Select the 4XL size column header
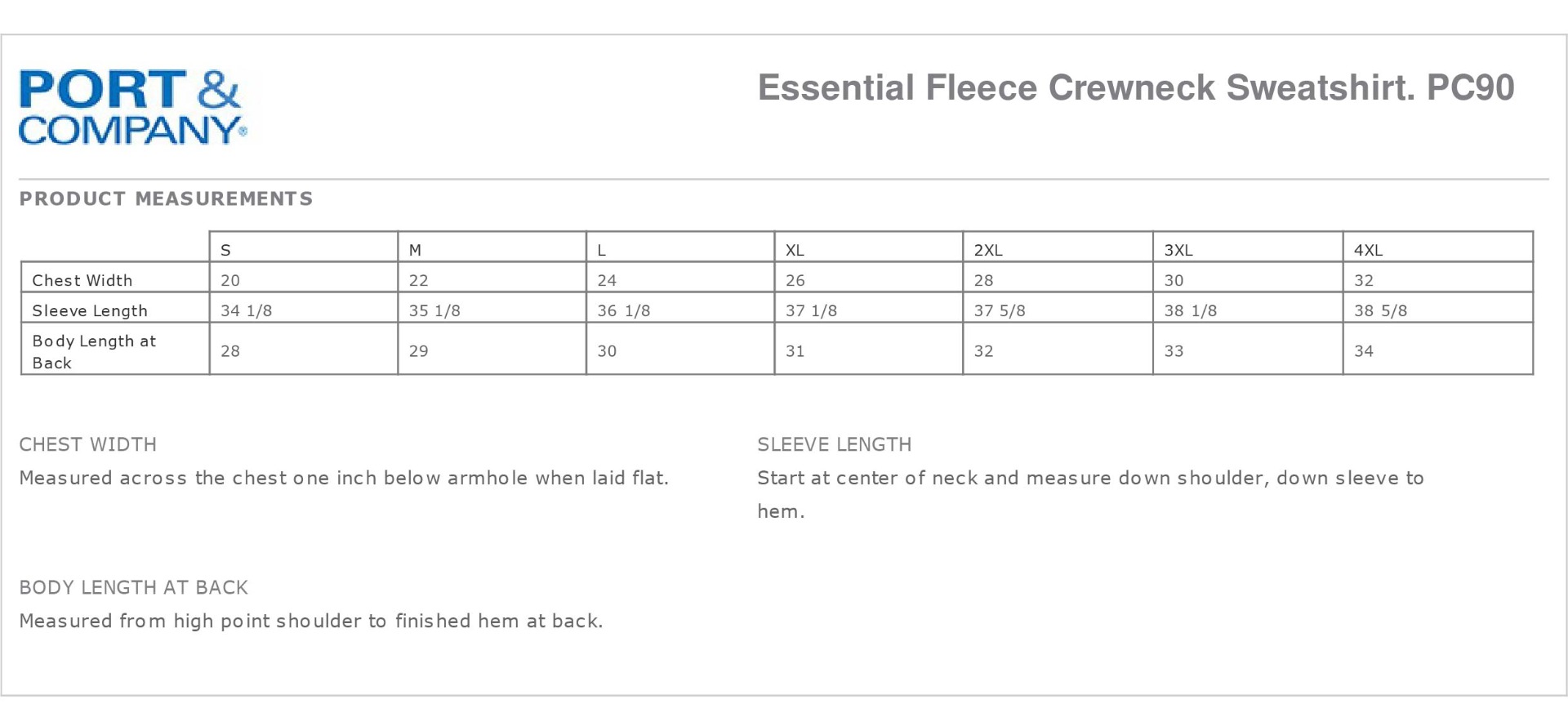The width and height of the screenshot is (1568, 713). click(x=1368, y=250)
